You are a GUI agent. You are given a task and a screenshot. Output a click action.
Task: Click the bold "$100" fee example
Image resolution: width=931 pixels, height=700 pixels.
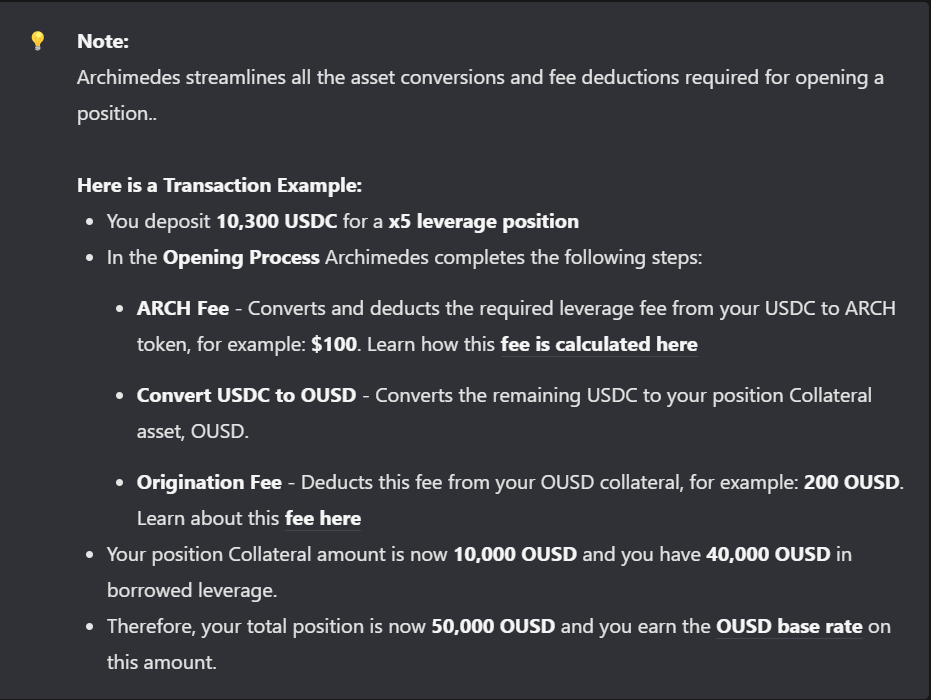click(x=334, y=345)
